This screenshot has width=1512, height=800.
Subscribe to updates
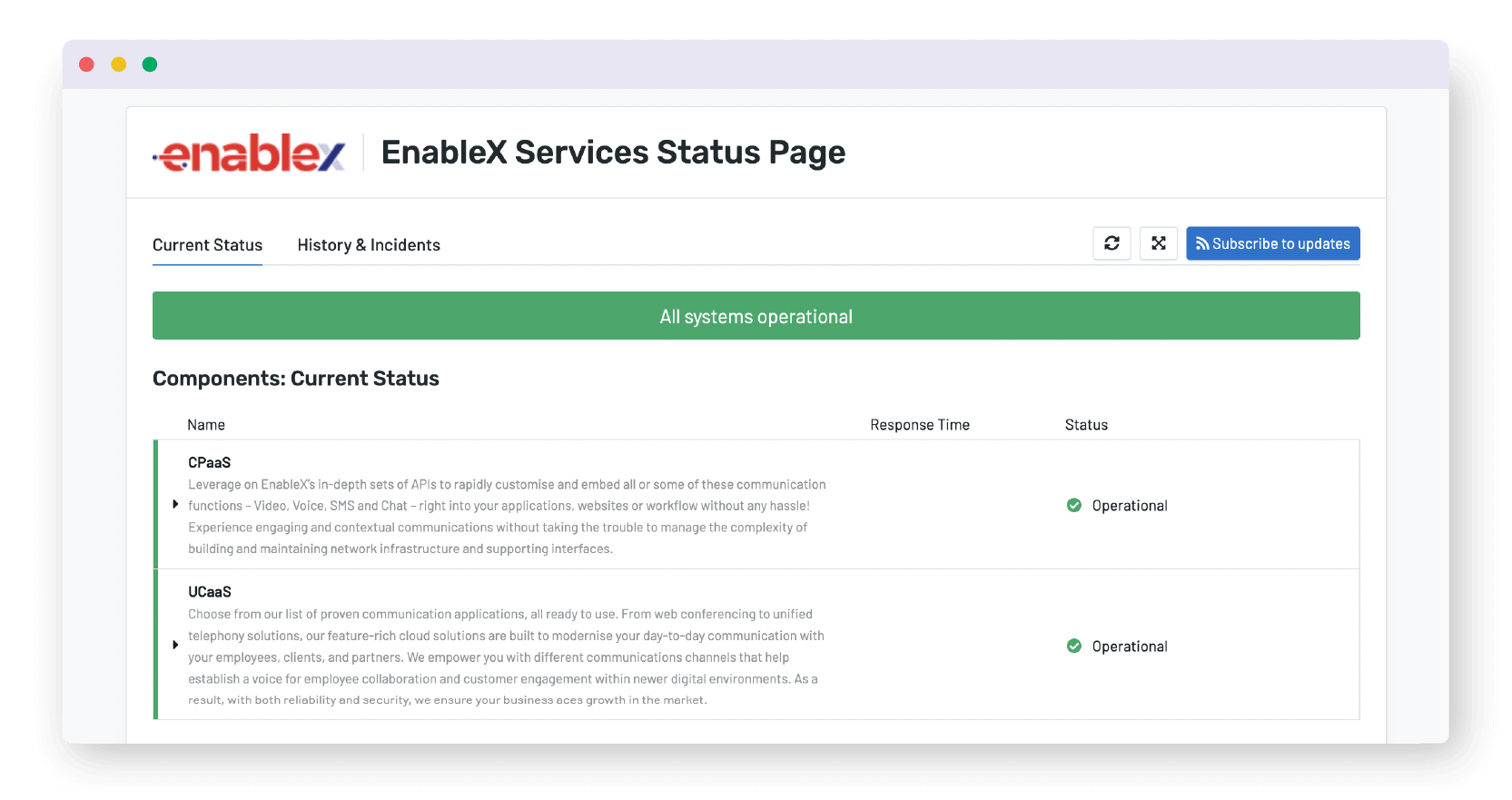coord(1273,243)
